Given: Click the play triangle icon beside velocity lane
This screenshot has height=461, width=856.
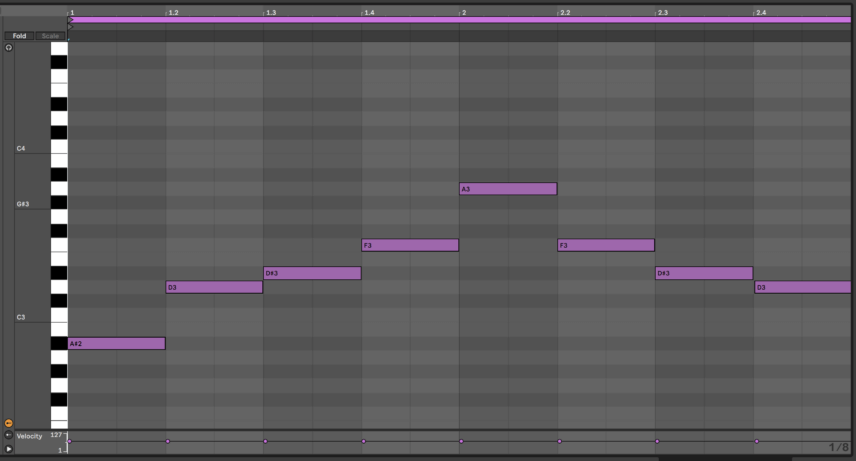Looking at the screenshot, I should [8, 448].
